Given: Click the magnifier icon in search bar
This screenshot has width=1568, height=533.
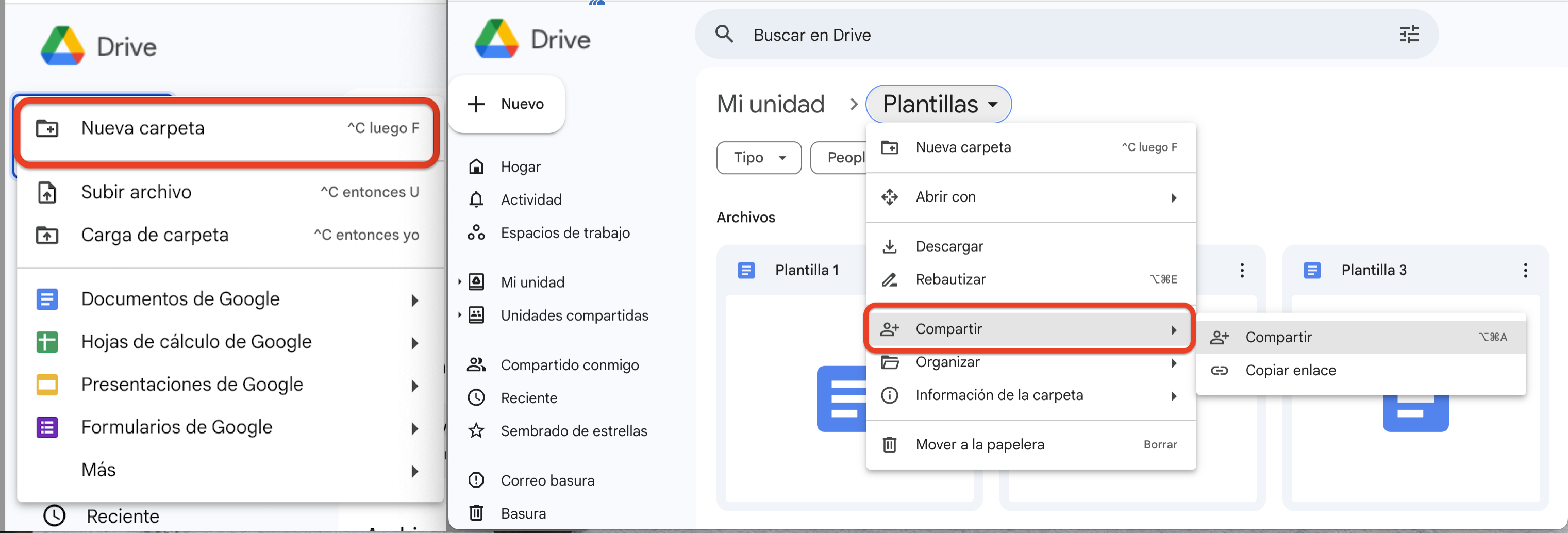Looking at the screenshot, I should [724, 35].
